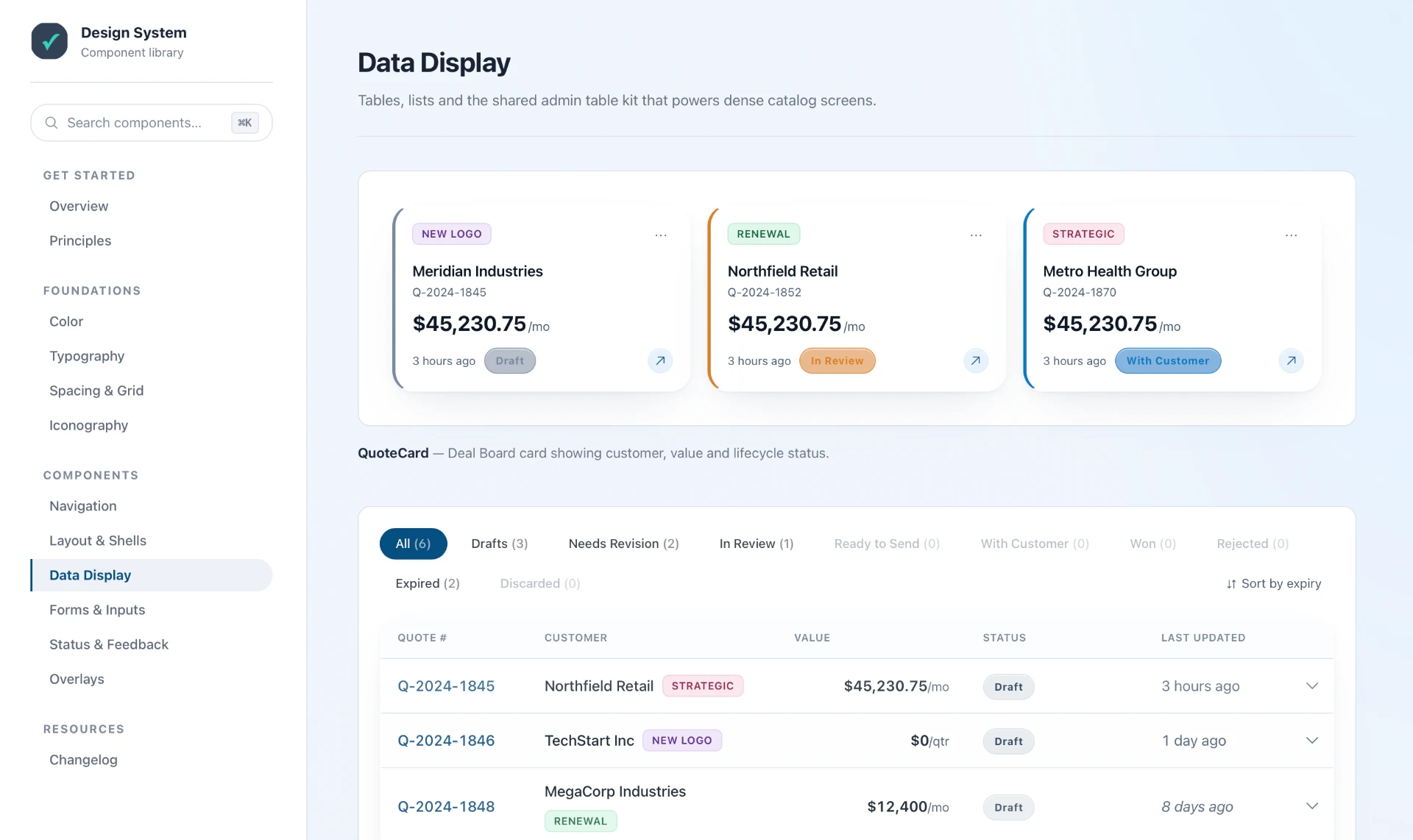Click the STRATEGIC tag on Northfield Retail row
This screenshot has height=840, width=1413.
pos(703,686)
